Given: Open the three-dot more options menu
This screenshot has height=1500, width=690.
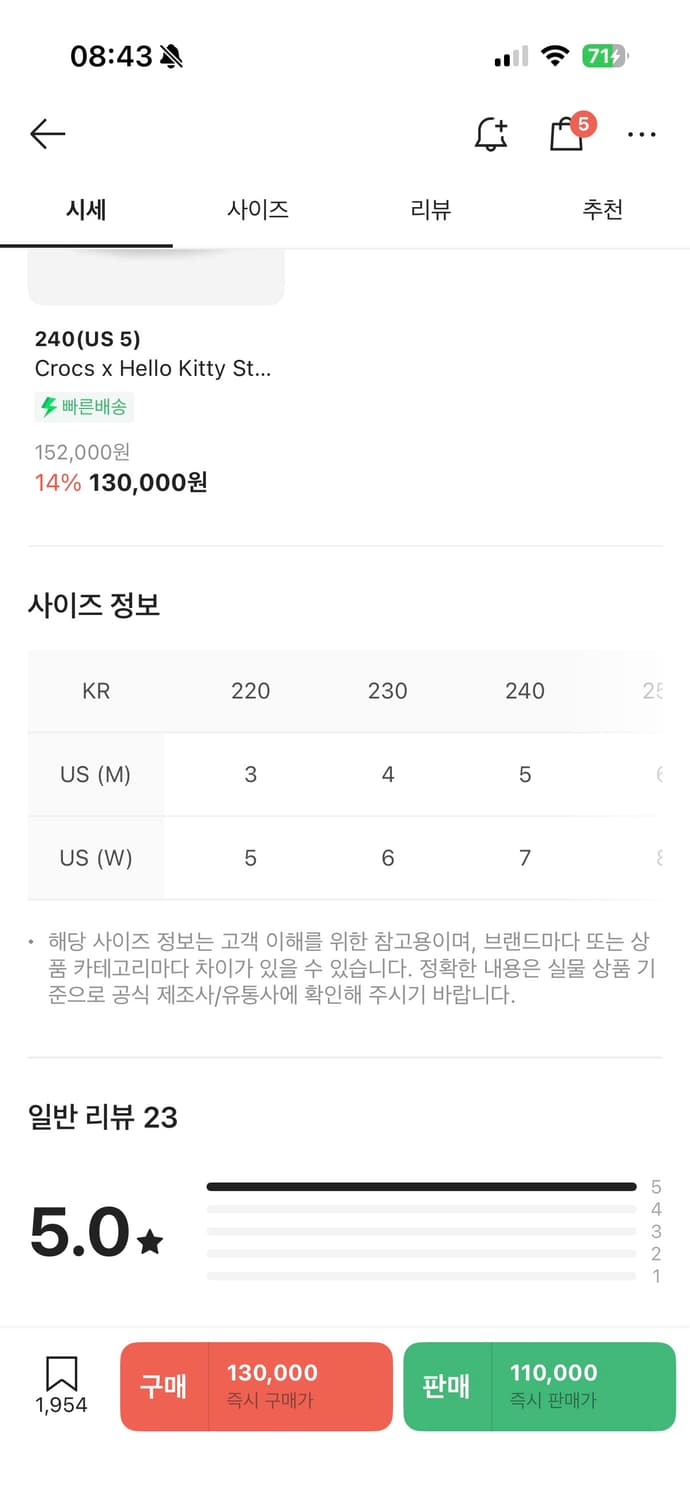Looking at the screenshot, I should click(641, 134).
